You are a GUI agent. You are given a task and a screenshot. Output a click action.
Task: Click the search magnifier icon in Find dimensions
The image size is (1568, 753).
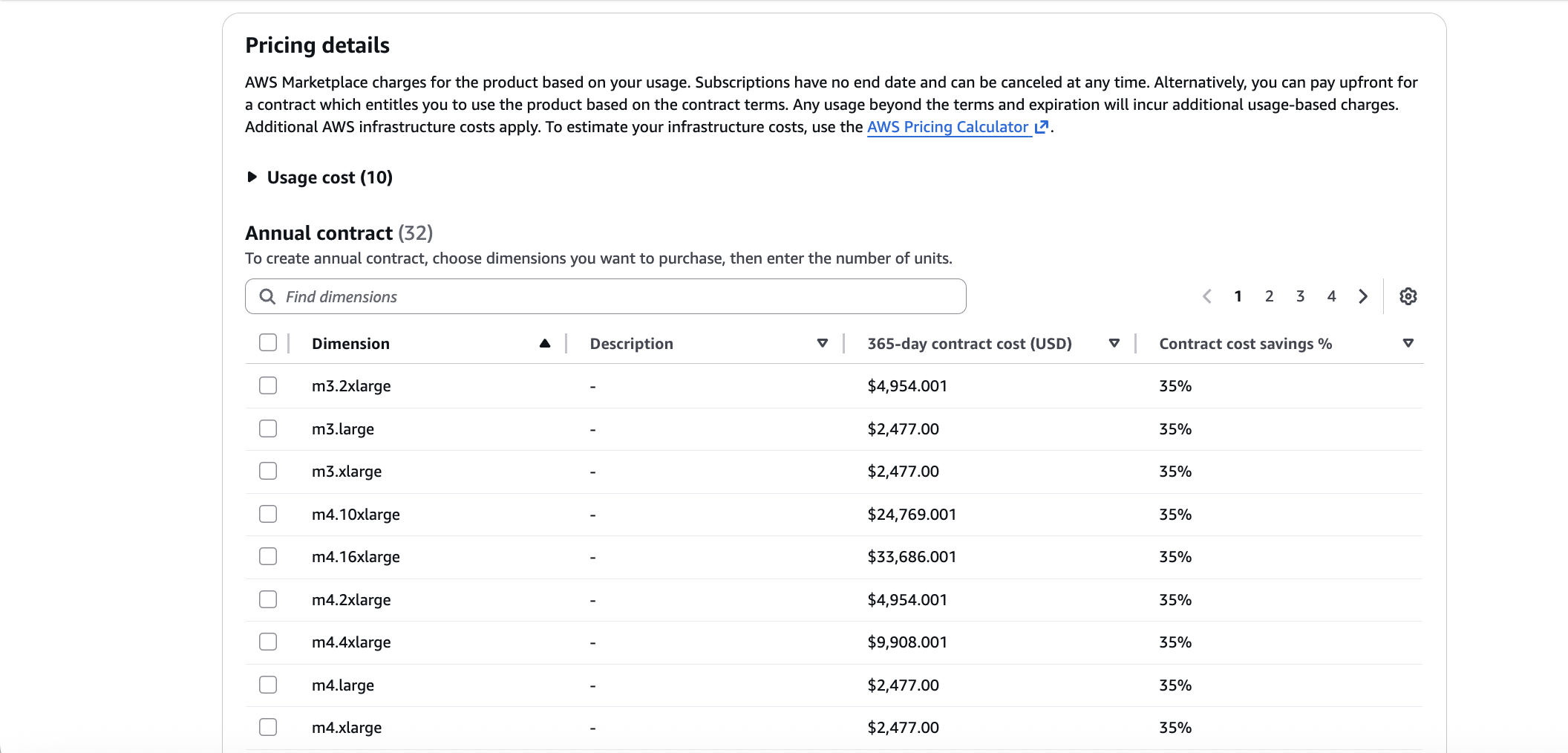tap(267, 296)
